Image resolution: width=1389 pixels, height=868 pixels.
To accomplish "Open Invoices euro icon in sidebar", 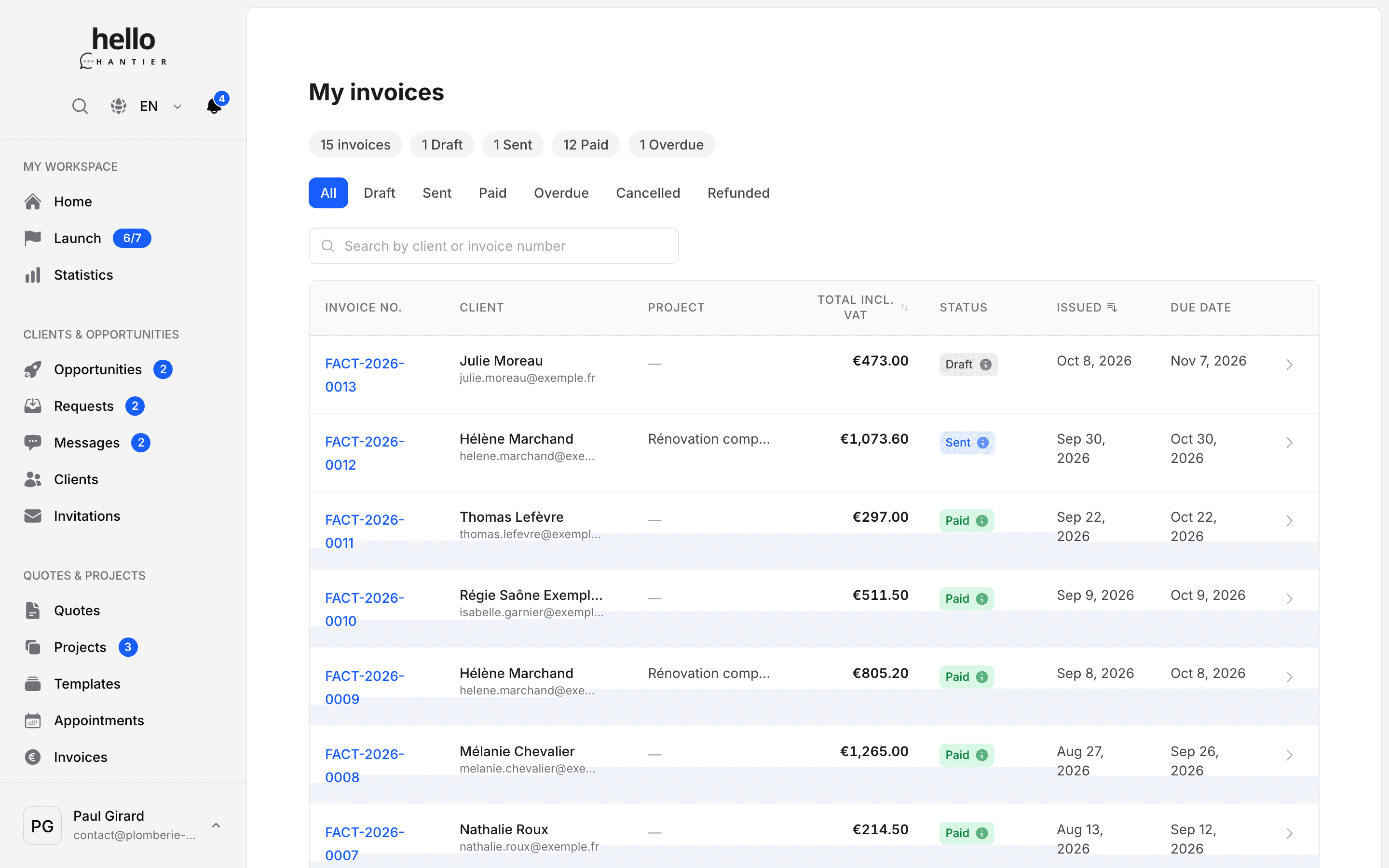I will click(33, 757).
